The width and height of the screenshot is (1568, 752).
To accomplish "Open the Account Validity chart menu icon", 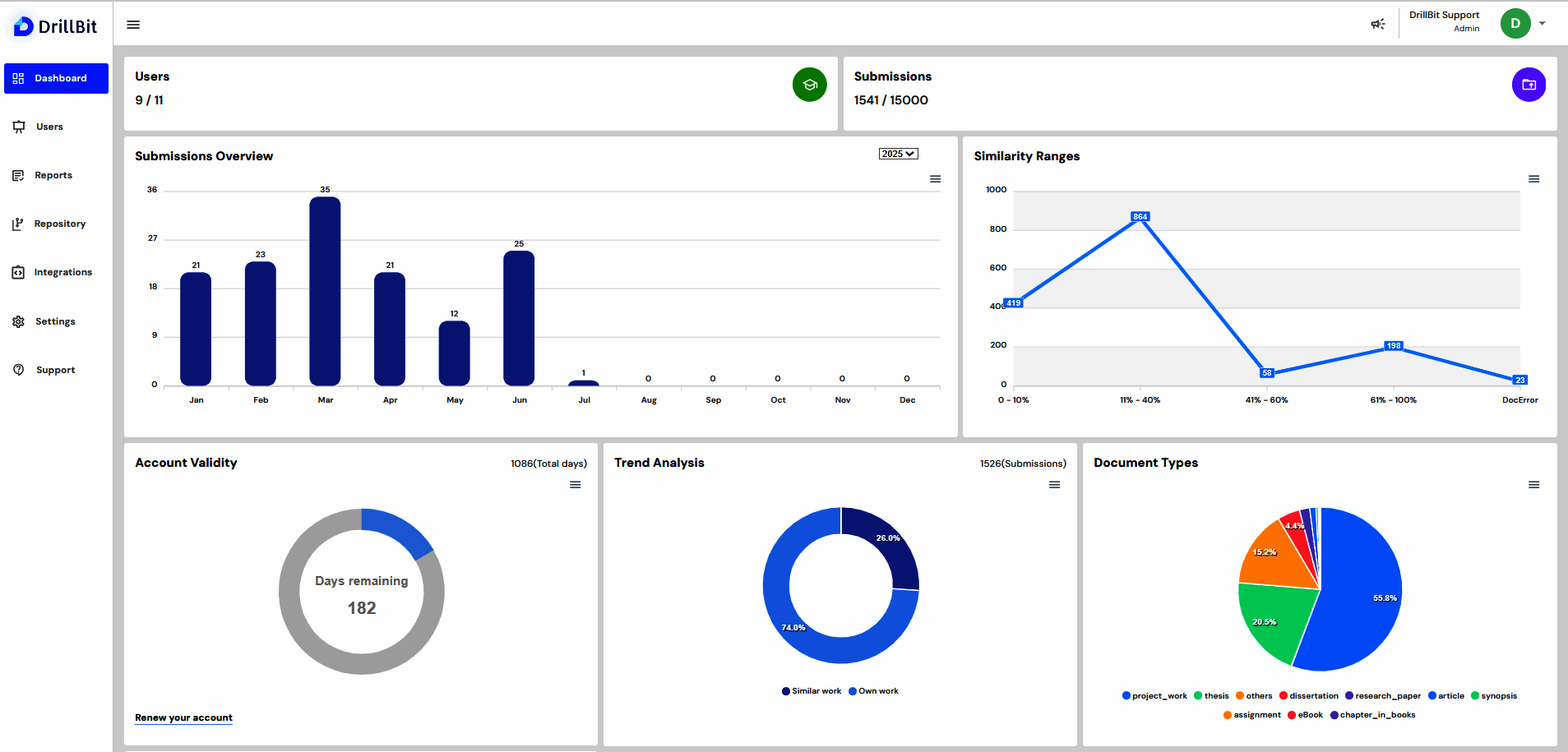I will tap(576, 485).
